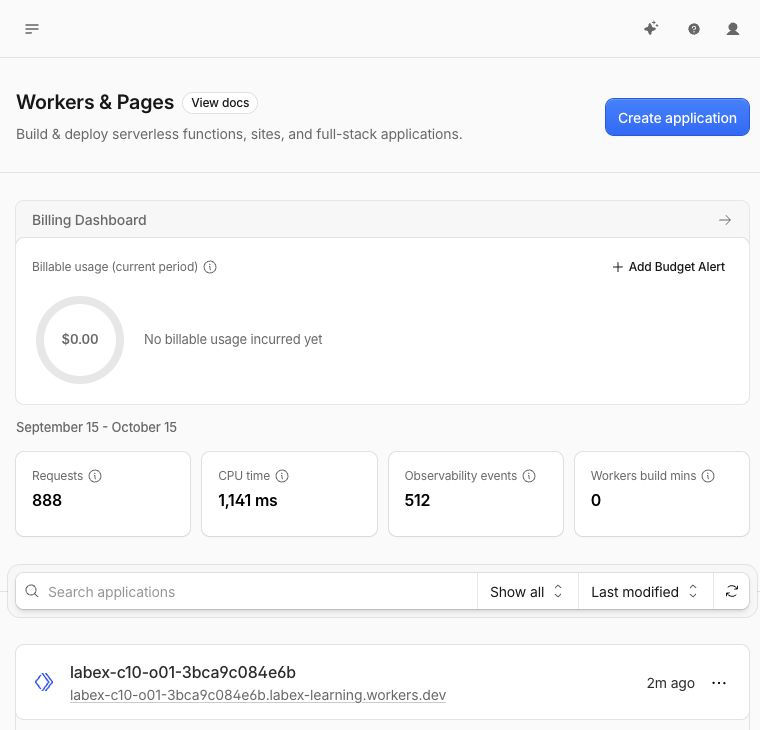Open the labex-c10-o01-3bca9c084e6b application name
The height and width of the screenshot is (730, 760).
(x=183, y=672)
